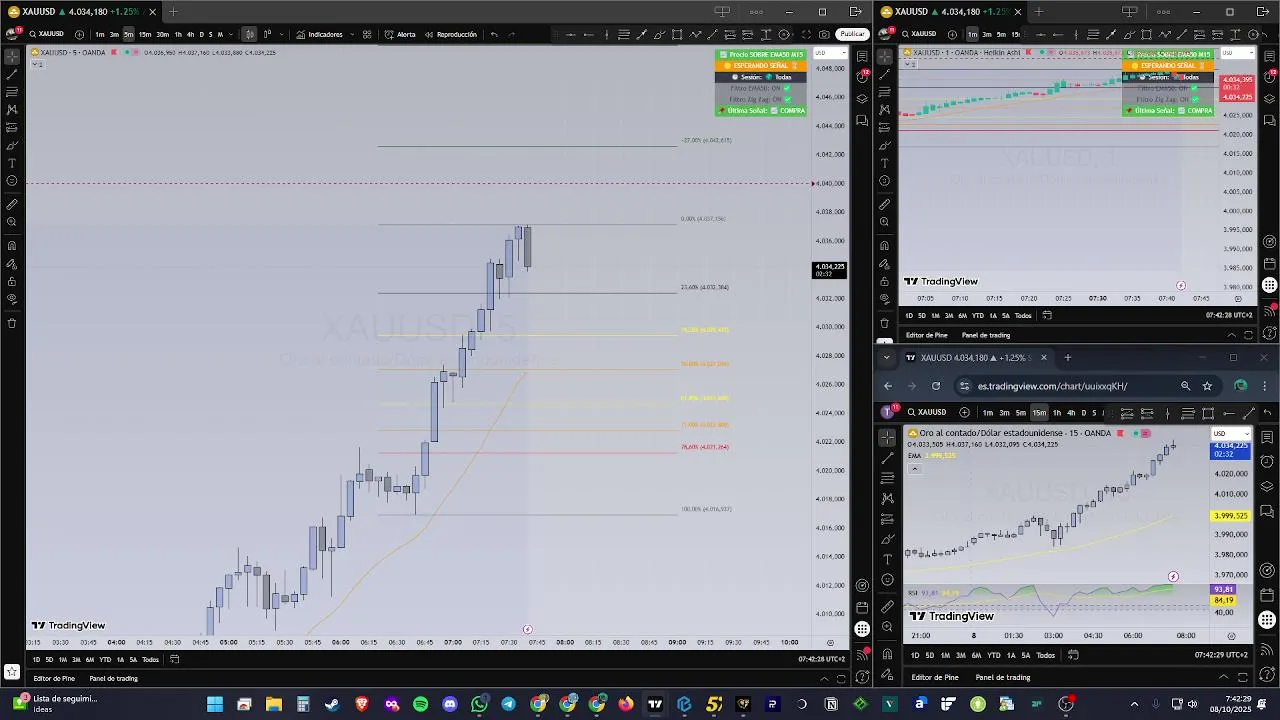Expand timeframe dropdown arrow in main toolbar

point(232,34)
